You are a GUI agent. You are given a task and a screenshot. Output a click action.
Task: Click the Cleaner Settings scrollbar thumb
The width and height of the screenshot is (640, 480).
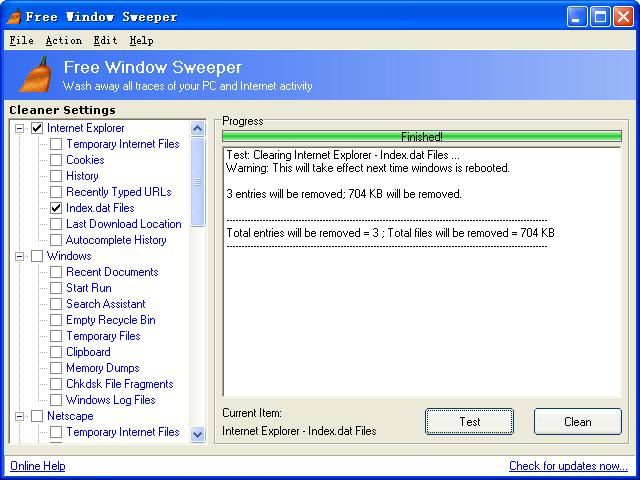point(198,182)
